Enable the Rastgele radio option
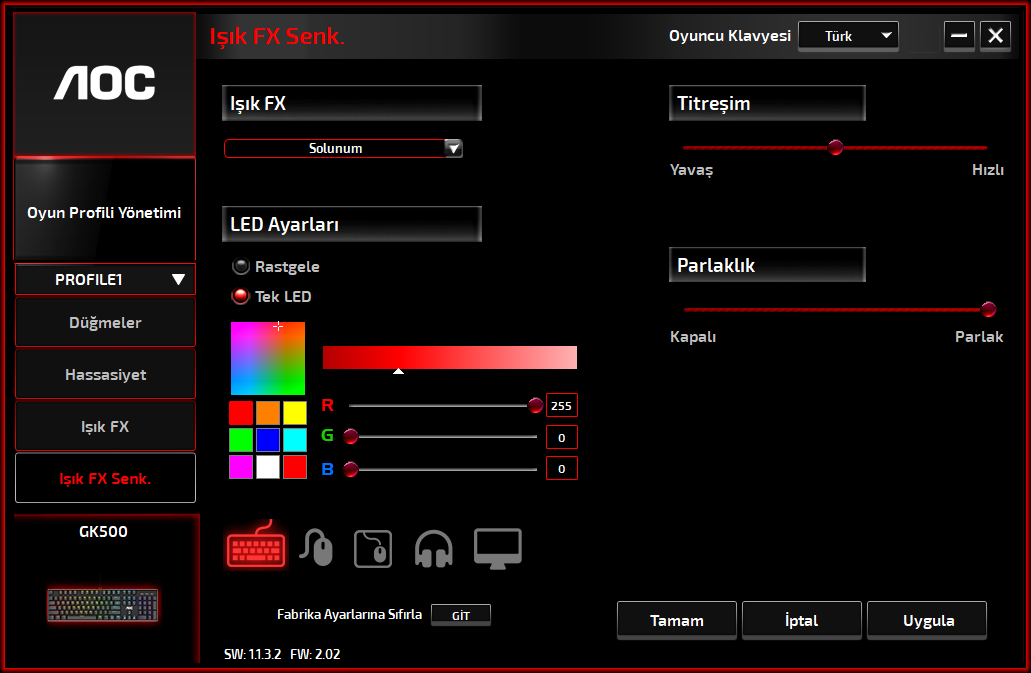1031x673 pixels. 241,267
